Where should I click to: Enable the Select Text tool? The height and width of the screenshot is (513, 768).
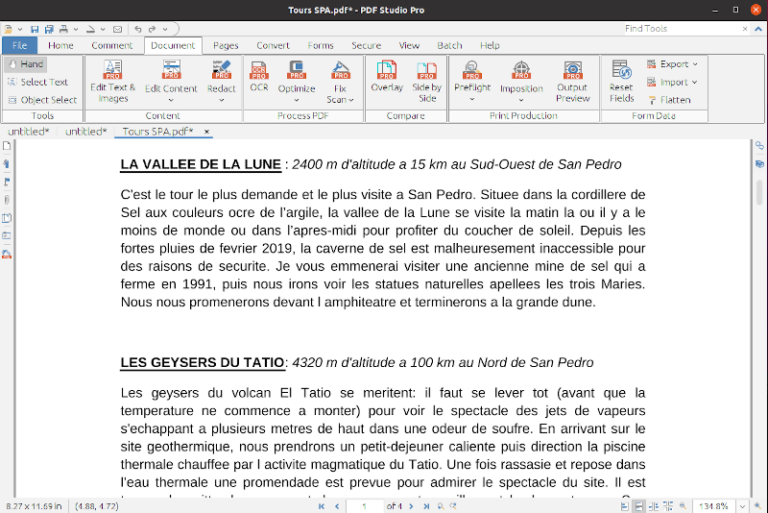click(38, 82)
